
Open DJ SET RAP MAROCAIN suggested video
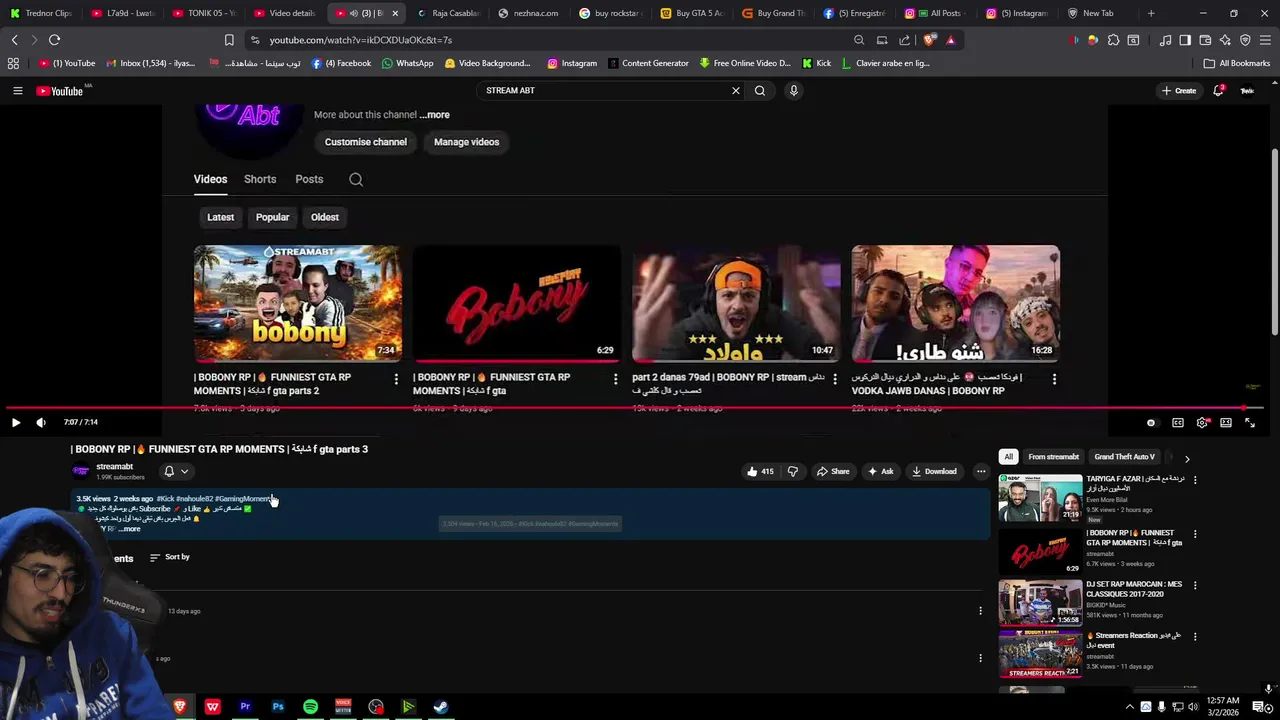point(1040,603)
